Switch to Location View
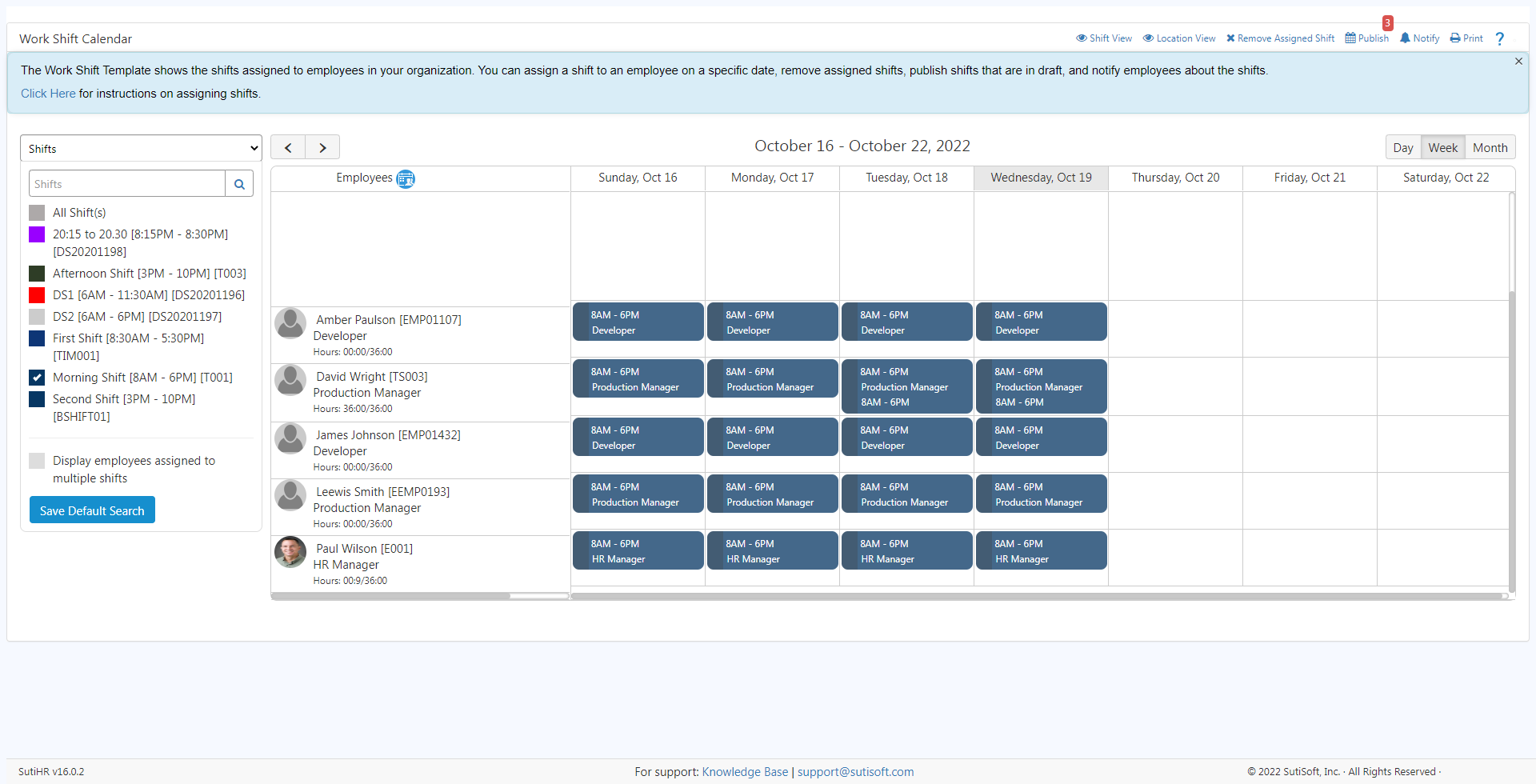The height and width of the screenshot is (784, 1536). 1179,38
